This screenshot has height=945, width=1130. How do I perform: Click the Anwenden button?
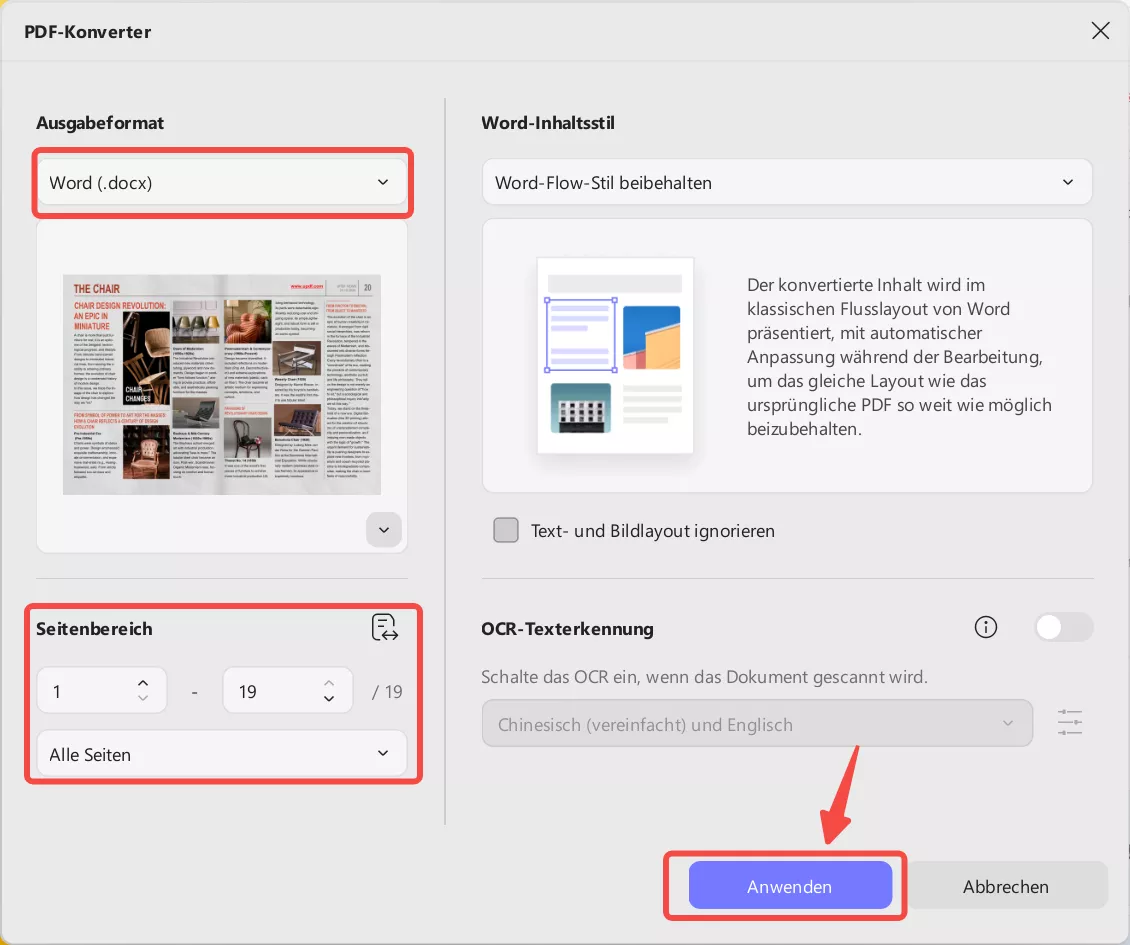tap(789, 885)
